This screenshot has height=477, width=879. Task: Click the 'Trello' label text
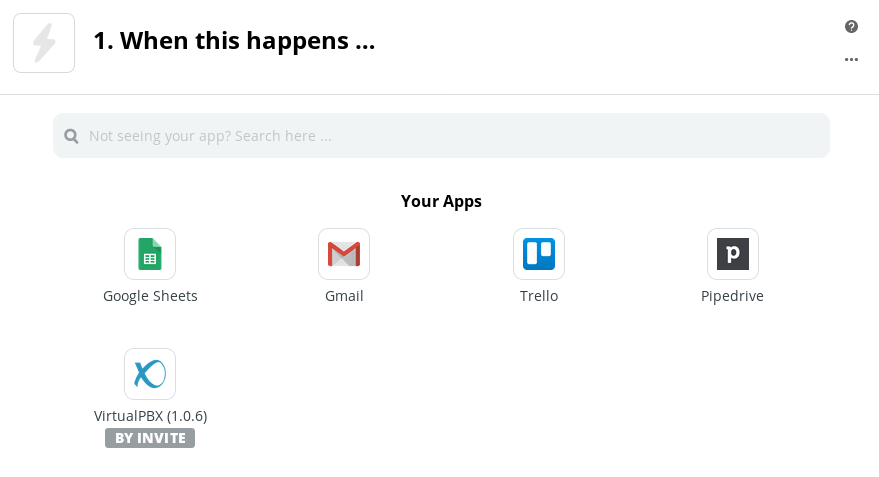(539, 296)
